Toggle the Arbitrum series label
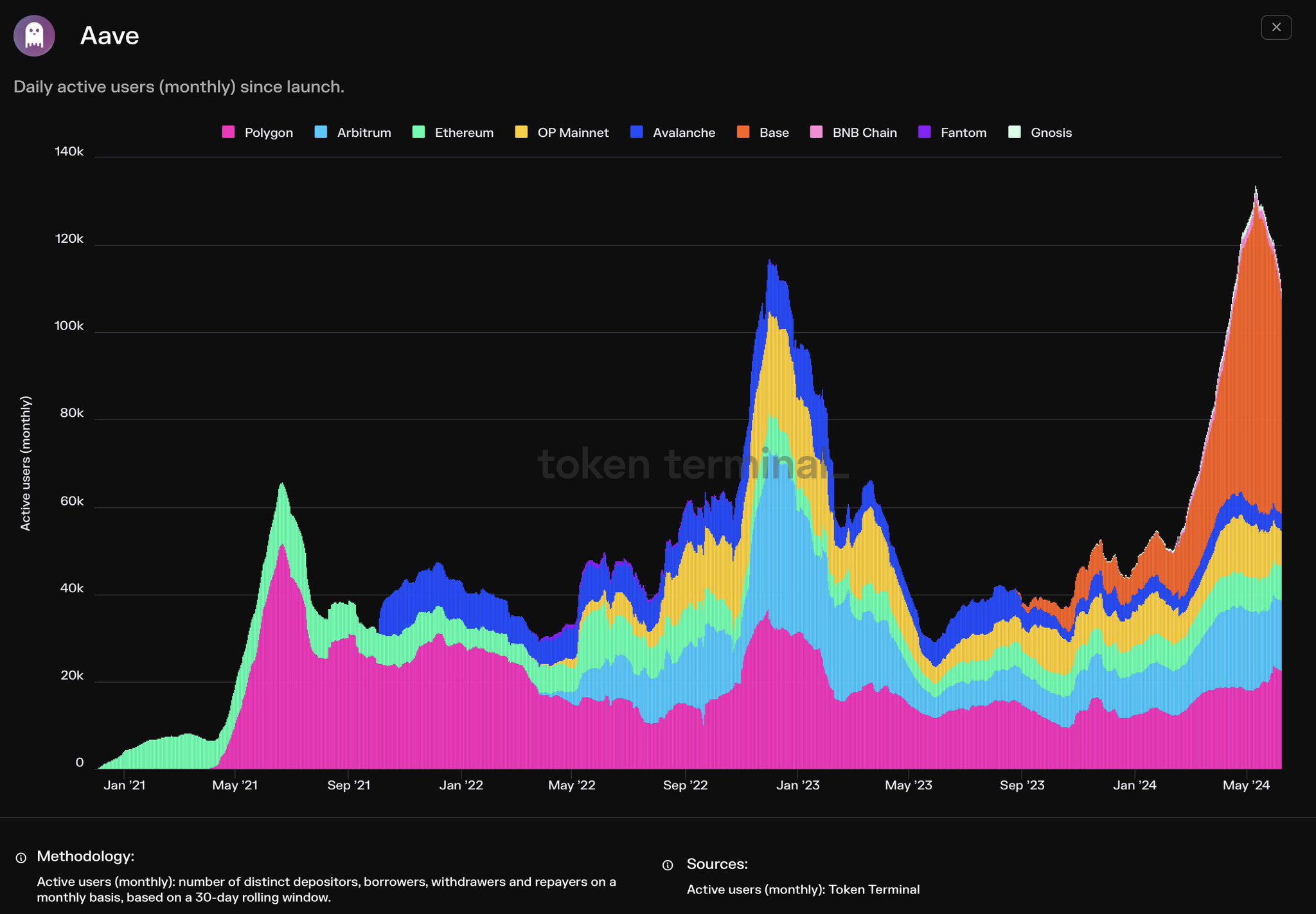The height and width of the screenshot is (914, 1316). pyautogui.click(x=364, y=133)
